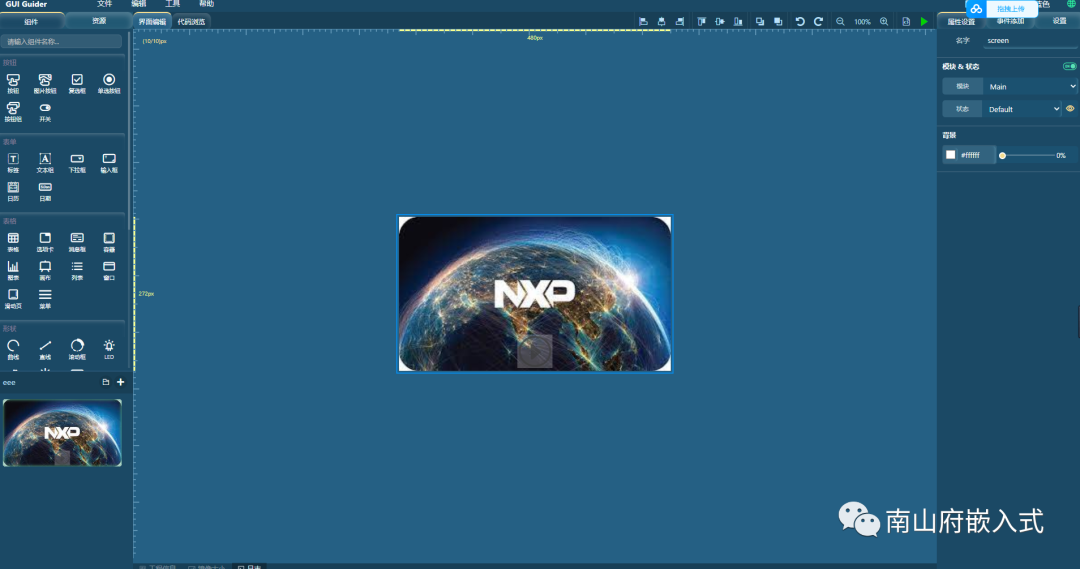Switch to the 设置 tab
The height and width of the screenshot is (569, 1080).
coord(1059,21)
